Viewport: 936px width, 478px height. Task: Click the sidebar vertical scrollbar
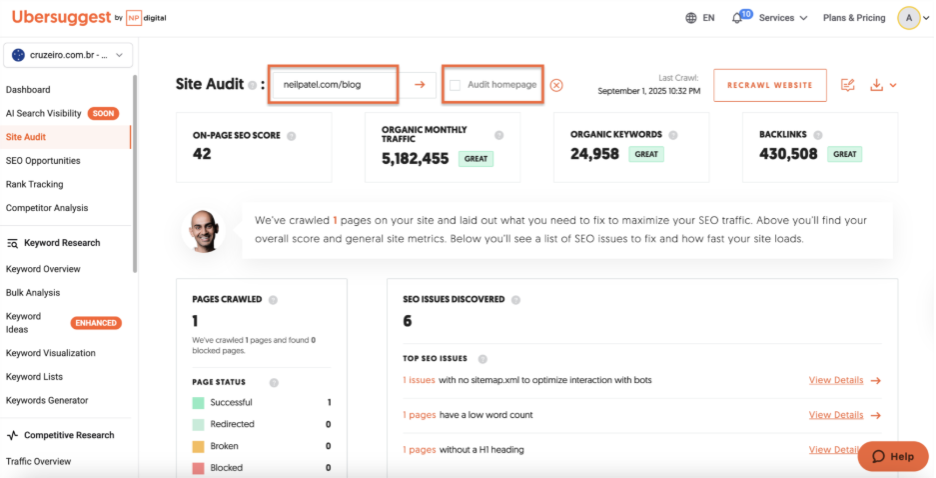(135, 173)
